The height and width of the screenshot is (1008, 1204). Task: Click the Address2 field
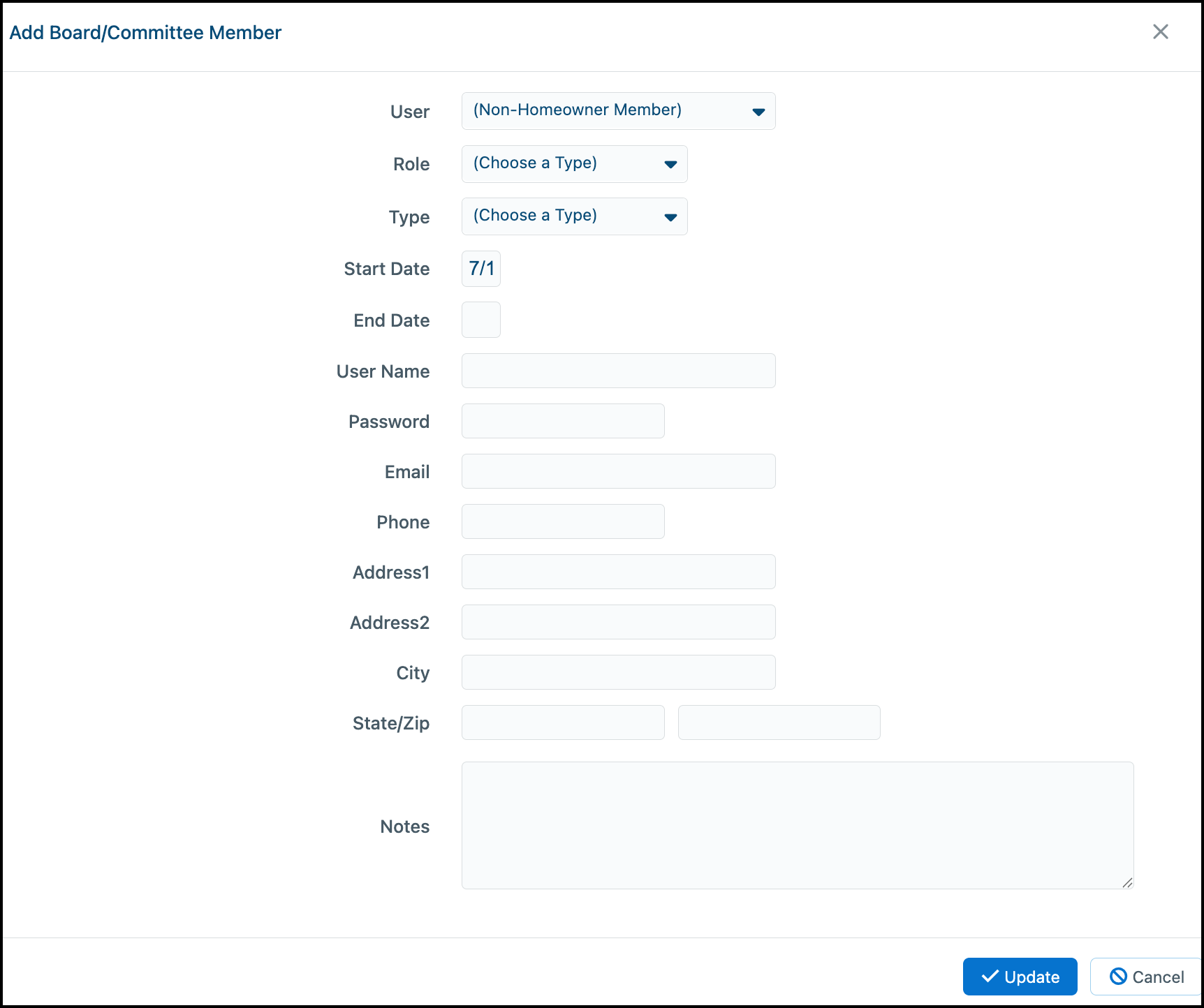click(618, 622)
